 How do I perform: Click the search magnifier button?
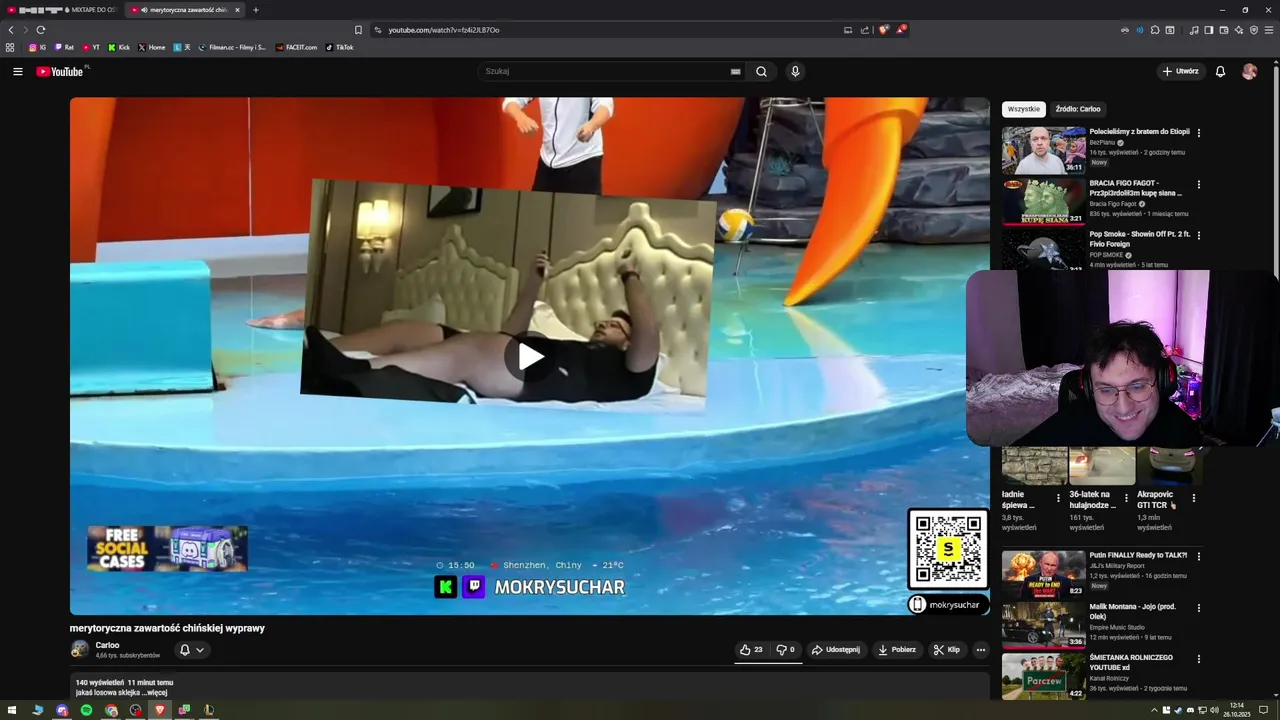761,72
